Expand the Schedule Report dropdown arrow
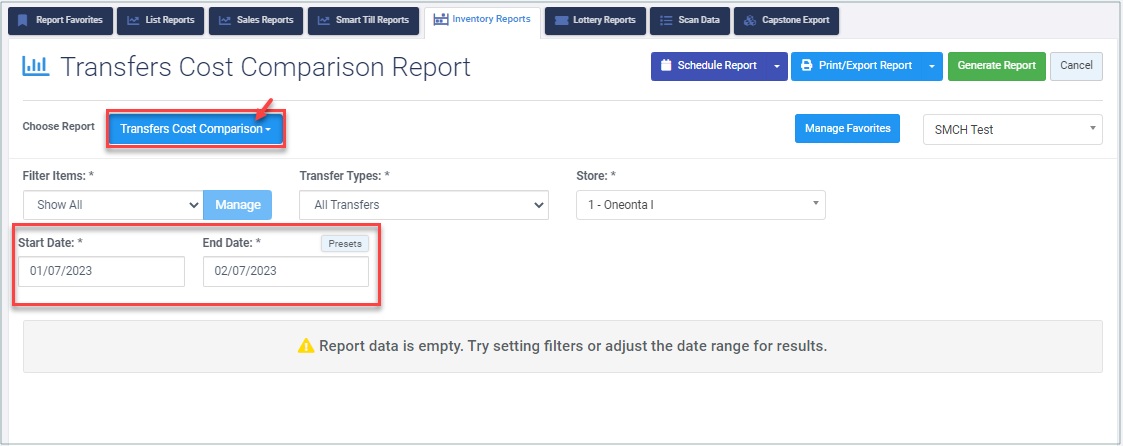 [x=777, y=66]
